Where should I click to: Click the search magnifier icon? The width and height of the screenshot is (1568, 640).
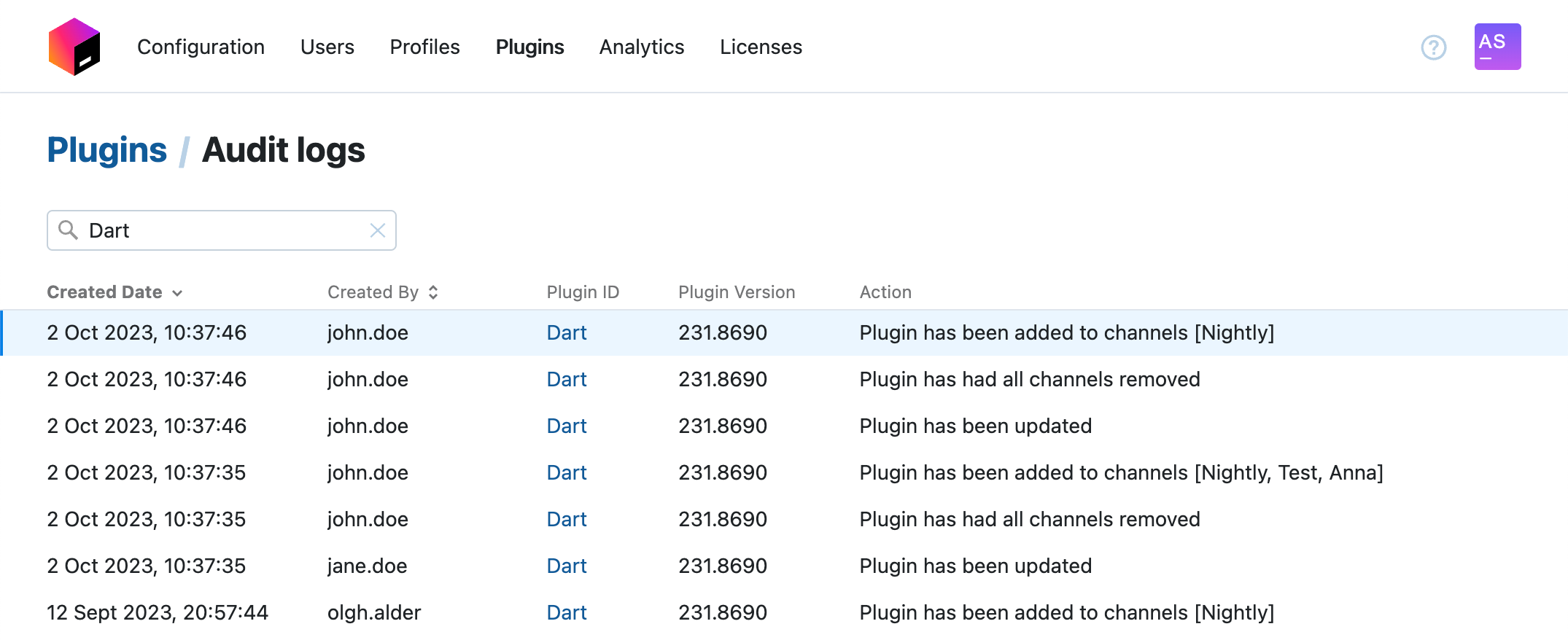pos(68,230)
